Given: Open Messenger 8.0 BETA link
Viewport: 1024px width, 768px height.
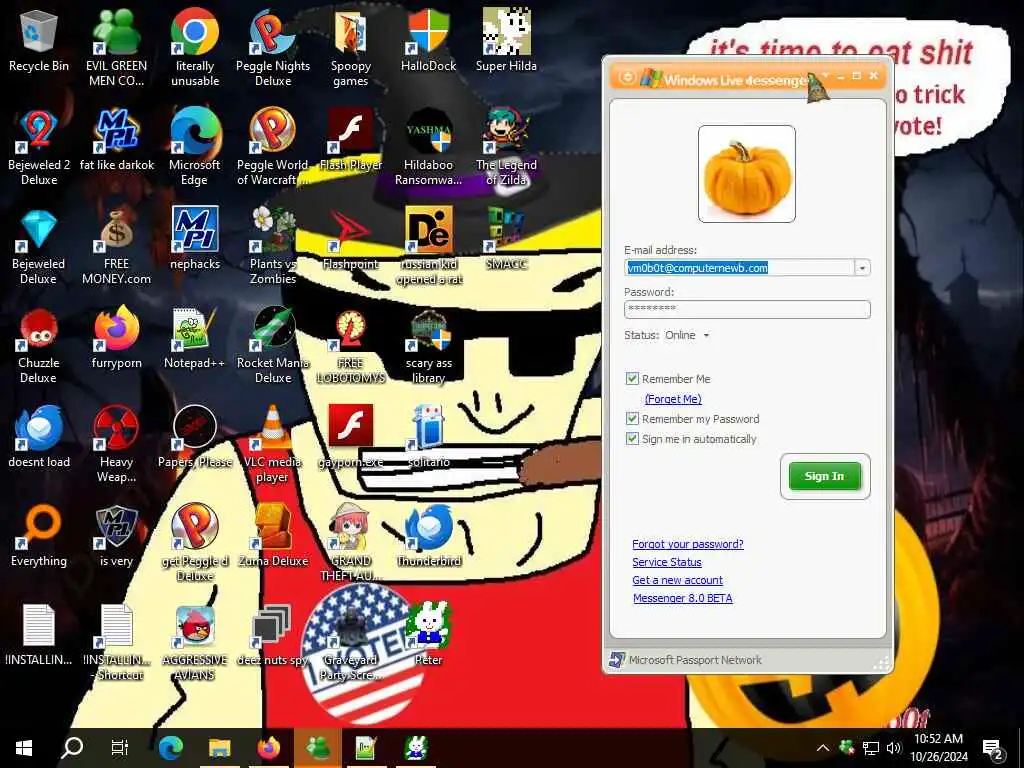Looking at the screenshot, I should click(x=682, y=598).
